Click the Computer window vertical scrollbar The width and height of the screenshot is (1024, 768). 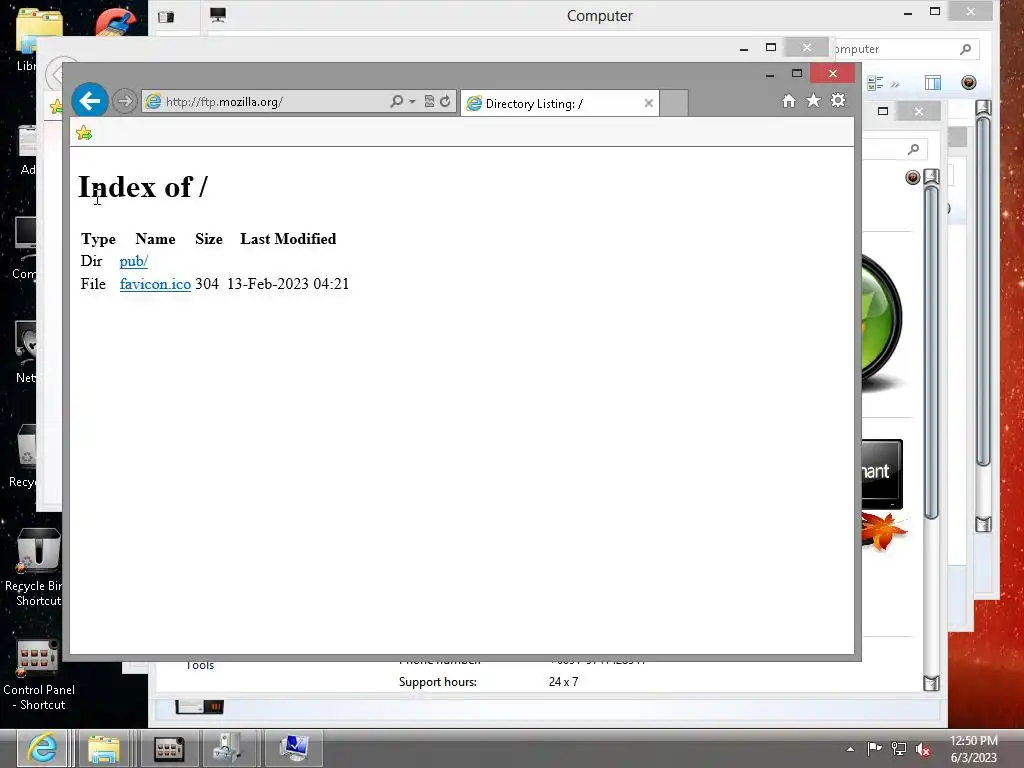point(984,291)
